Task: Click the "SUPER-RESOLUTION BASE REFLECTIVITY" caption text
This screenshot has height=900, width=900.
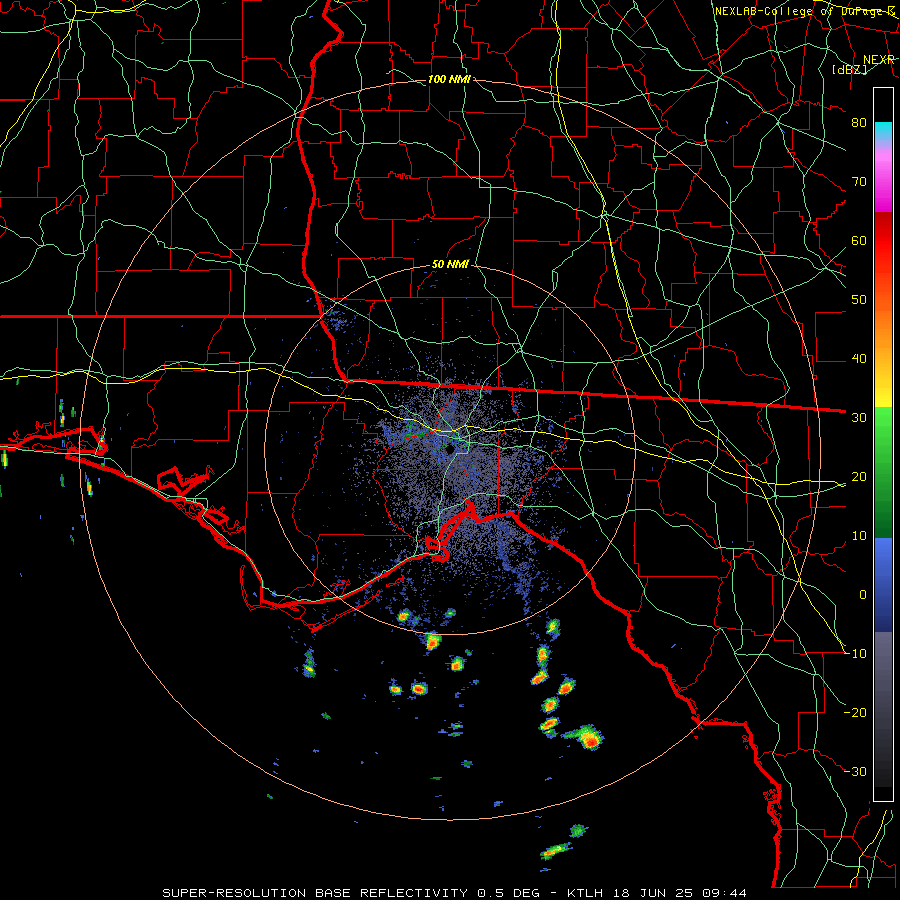Action: (315, 893)
